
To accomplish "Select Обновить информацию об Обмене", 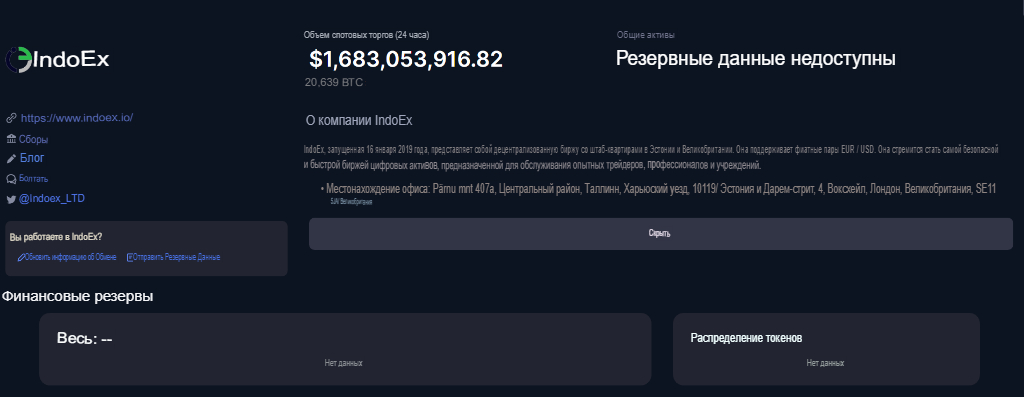I will pyautogui.click(x=71, y=257).
